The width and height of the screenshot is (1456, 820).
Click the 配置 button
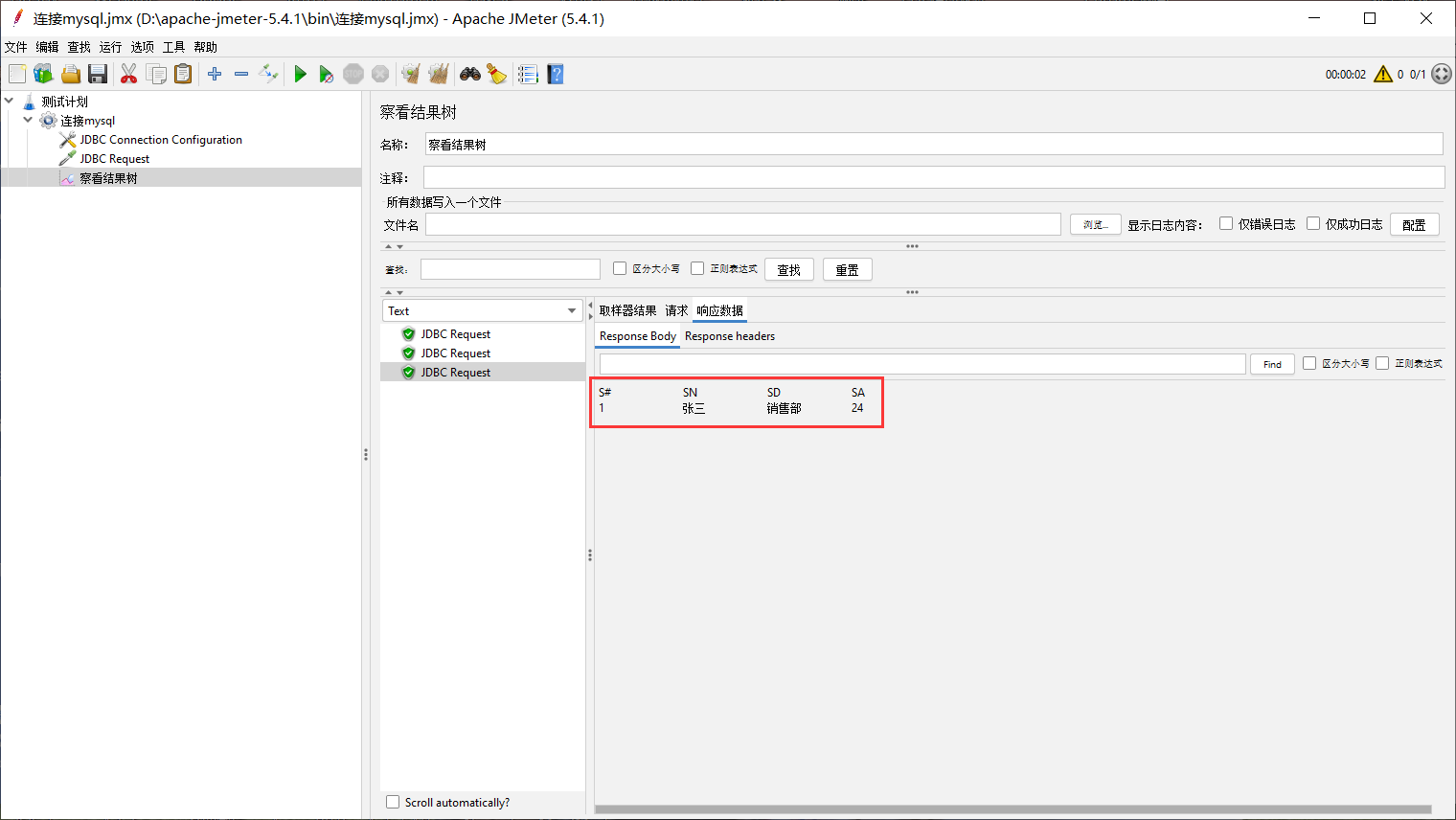click(x=1414, y=224)
